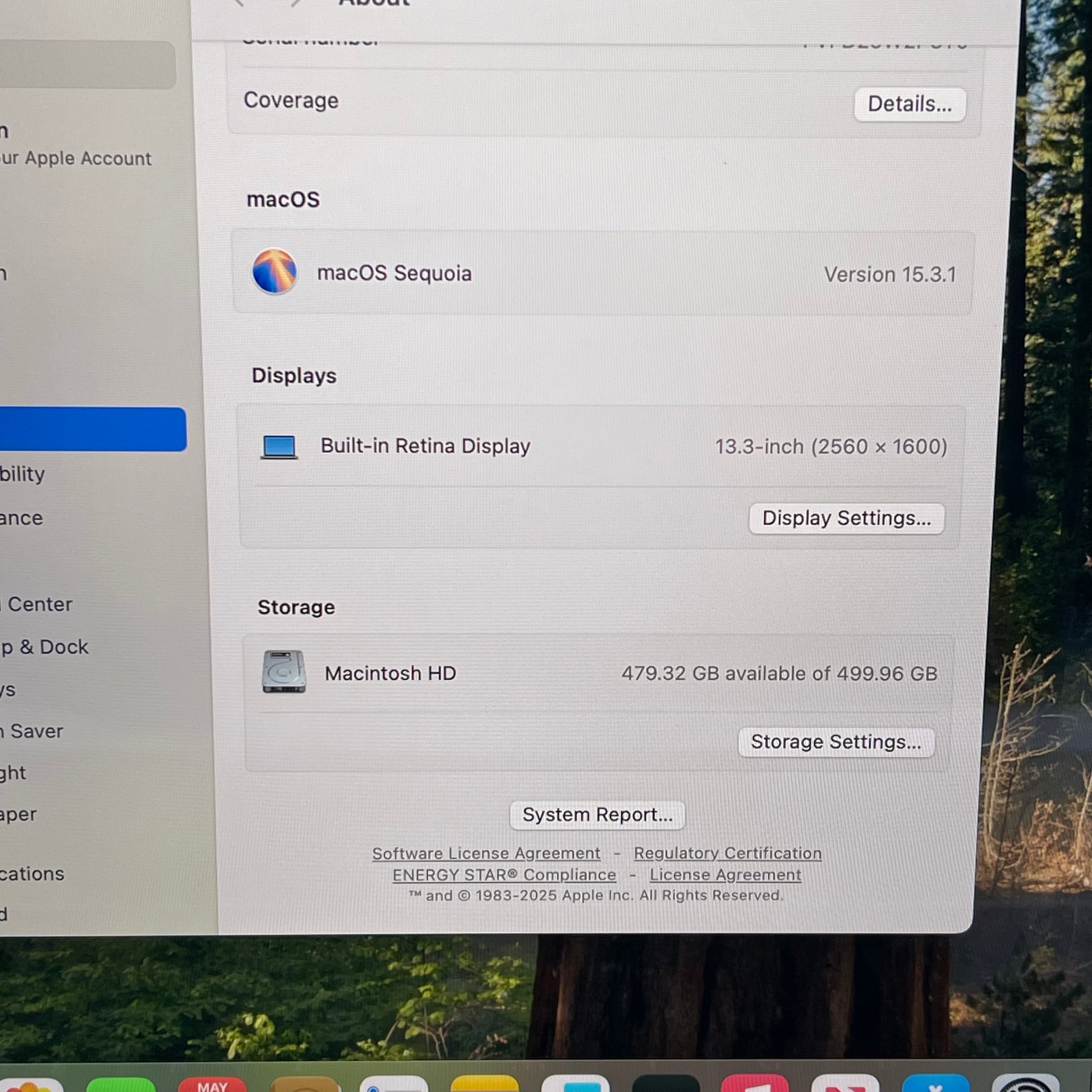
Task: Click the Apple copyright notice text
Action: pos(597,895)
